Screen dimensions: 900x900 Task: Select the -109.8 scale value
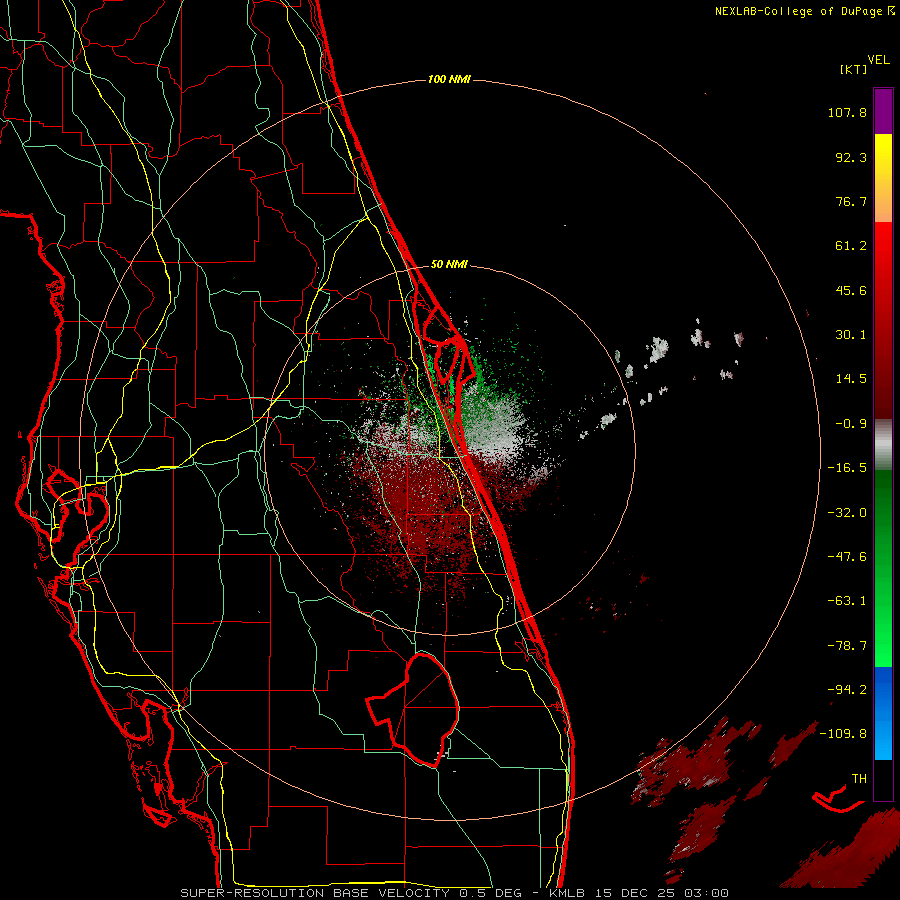pos(844,734)
